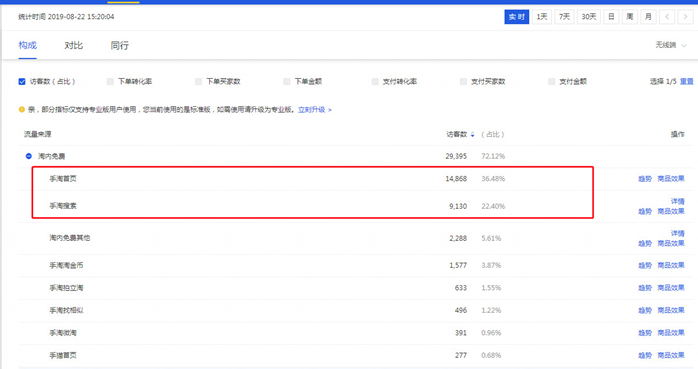Open 商品效果 for the 手猫首页 row

coord(671,356)
